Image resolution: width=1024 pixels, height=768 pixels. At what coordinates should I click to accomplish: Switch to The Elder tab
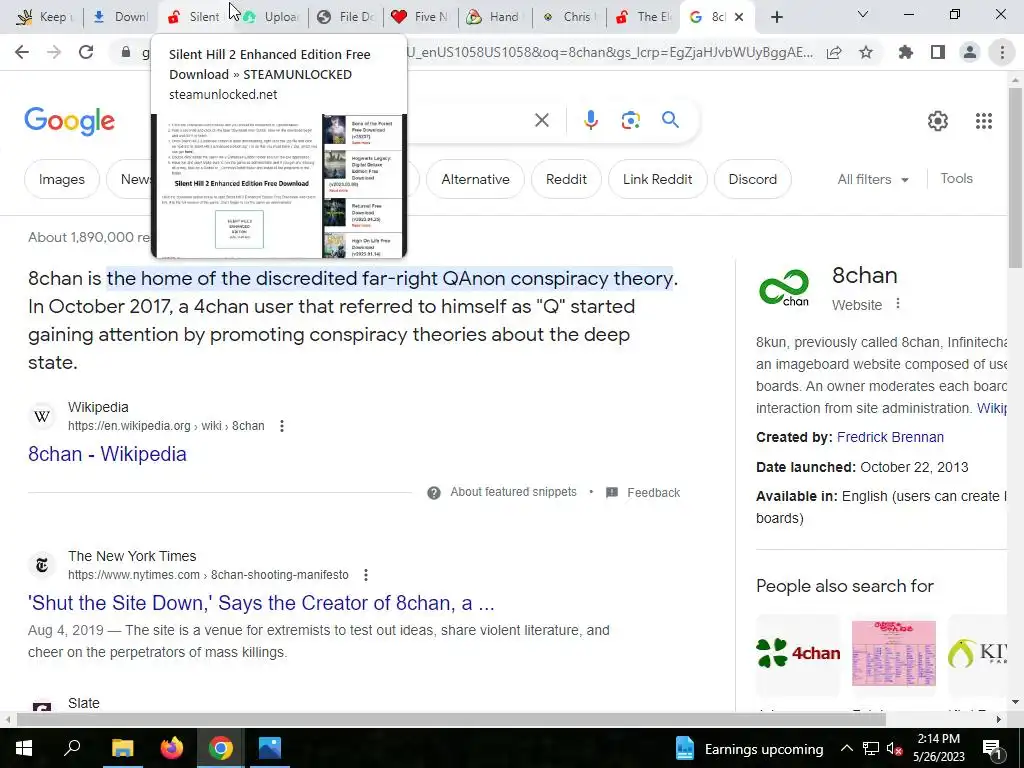643,17
